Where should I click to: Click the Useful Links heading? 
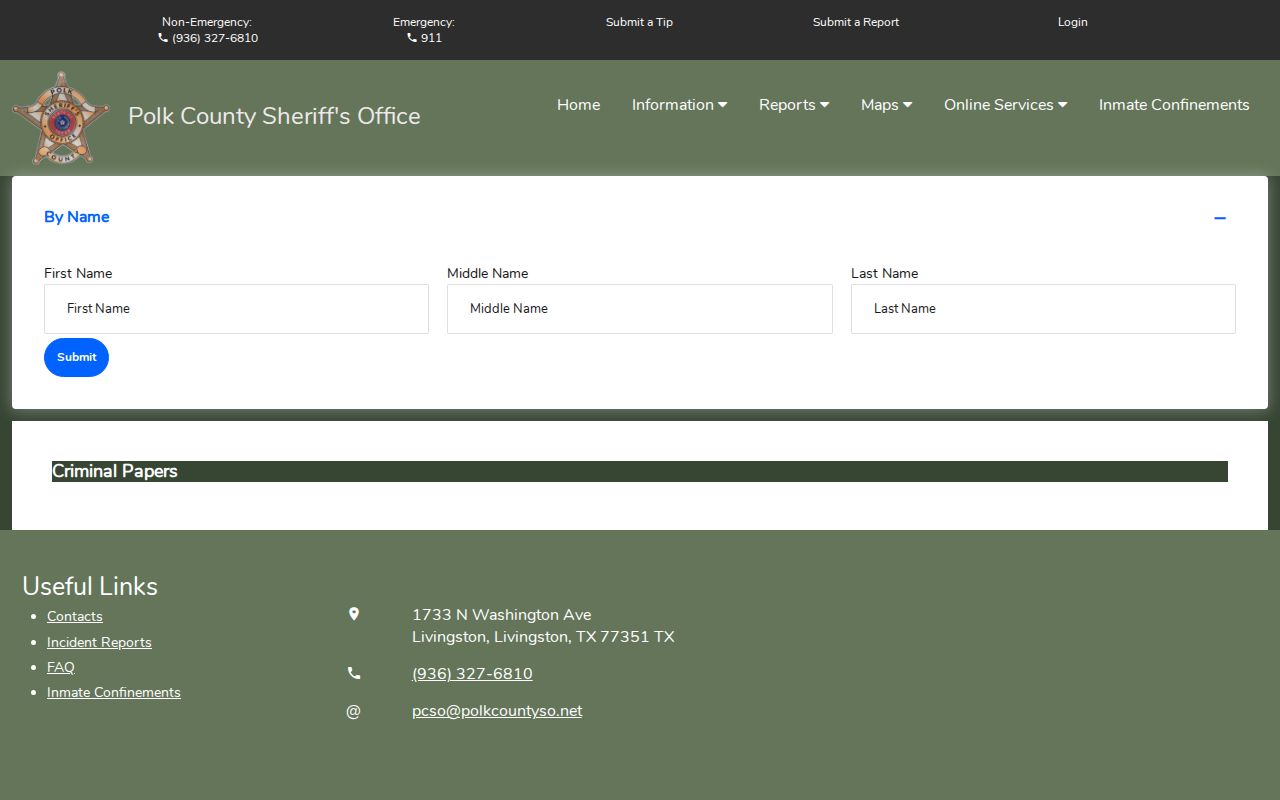tap(90, 586)
